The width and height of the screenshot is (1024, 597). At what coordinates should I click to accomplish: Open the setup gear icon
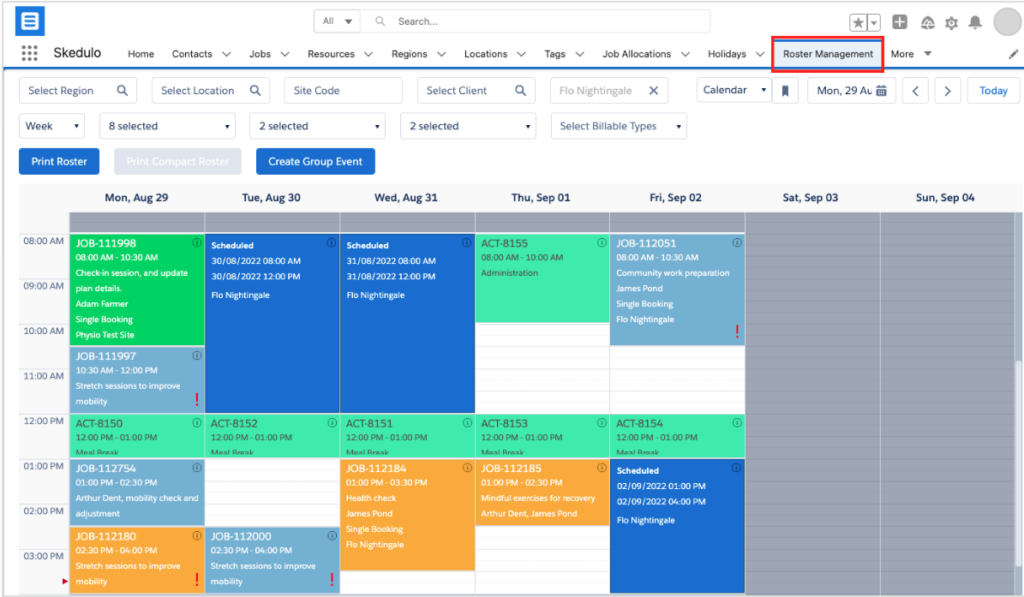[952, 23]
